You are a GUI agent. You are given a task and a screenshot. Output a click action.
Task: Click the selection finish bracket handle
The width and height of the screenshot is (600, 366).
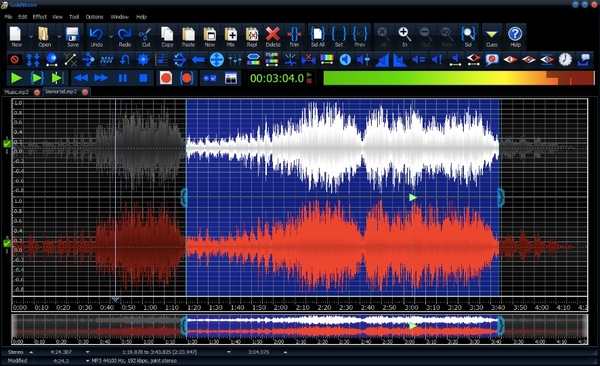coord(501,198)
